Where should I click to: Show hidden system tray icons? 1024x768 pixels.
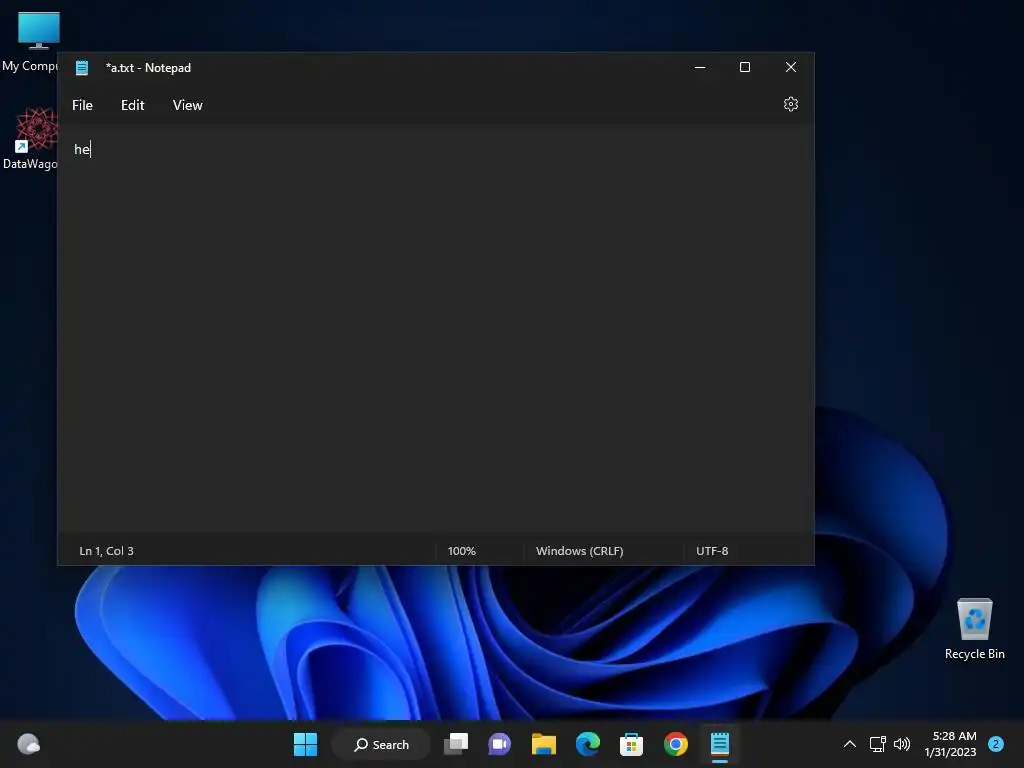[x=850, y=744]
